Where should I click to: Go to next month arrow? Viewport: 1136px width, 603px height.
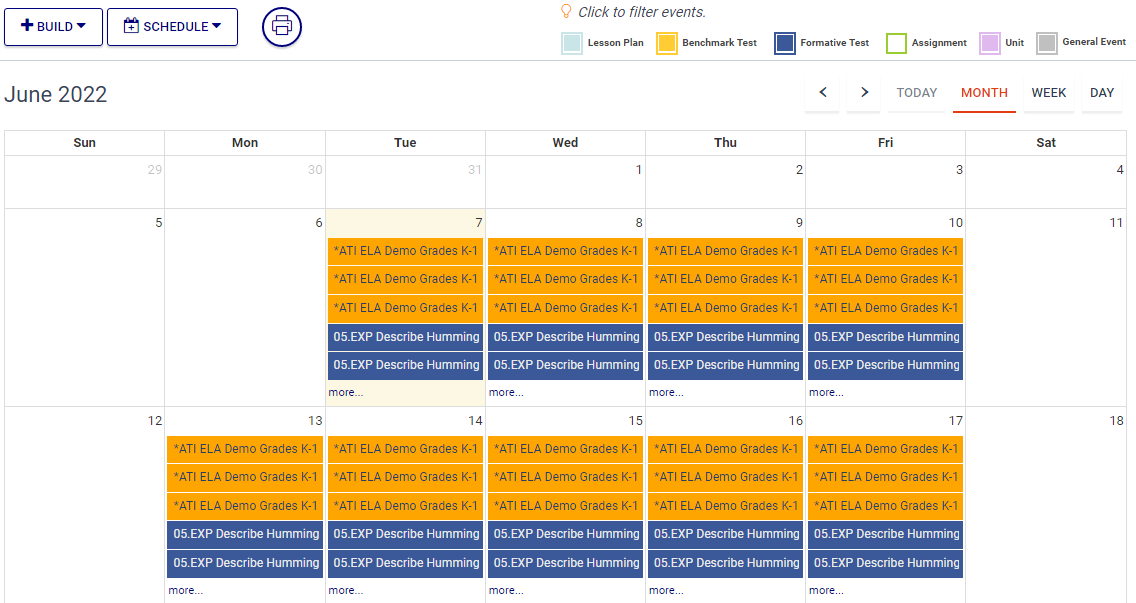(864, 92)
